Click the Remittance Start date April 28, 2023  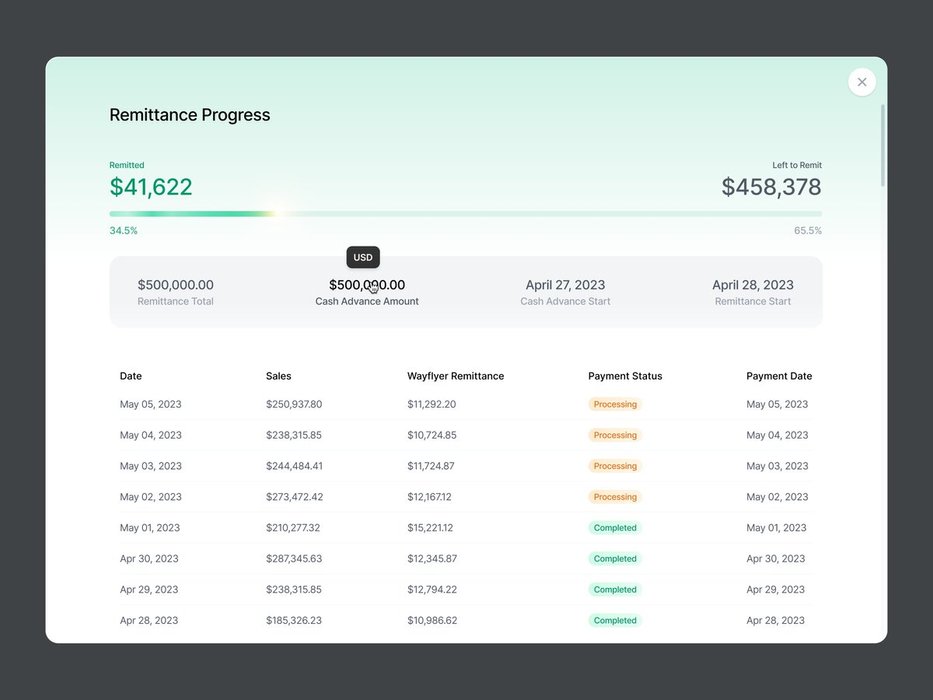pos(753,285)
